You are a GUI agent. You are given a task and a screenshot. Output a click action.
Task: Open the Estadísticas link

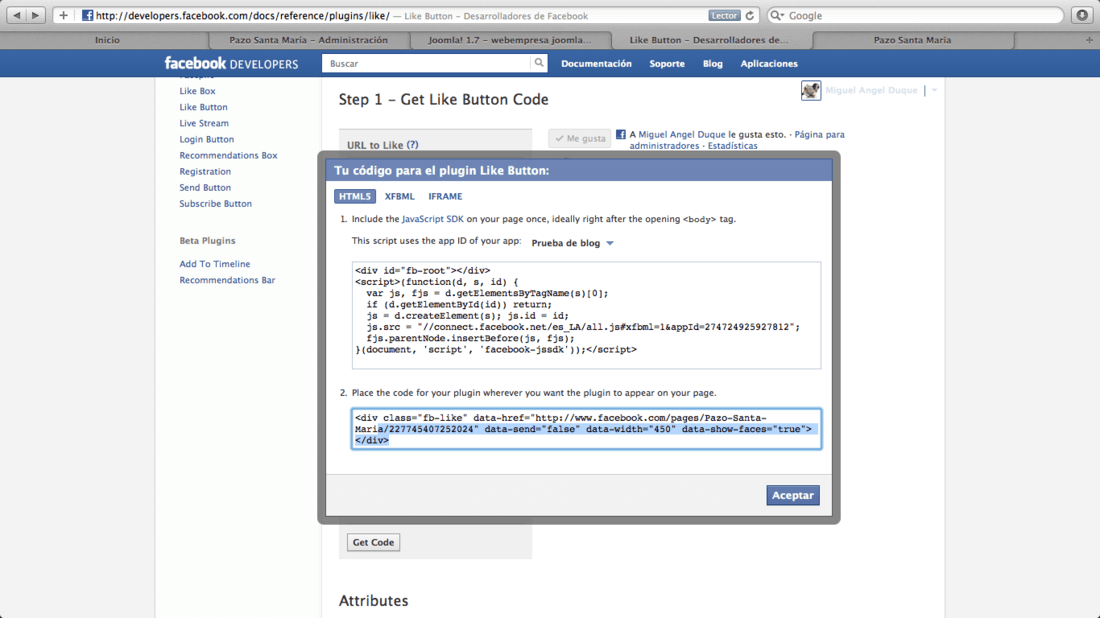[x=732, y=146]
